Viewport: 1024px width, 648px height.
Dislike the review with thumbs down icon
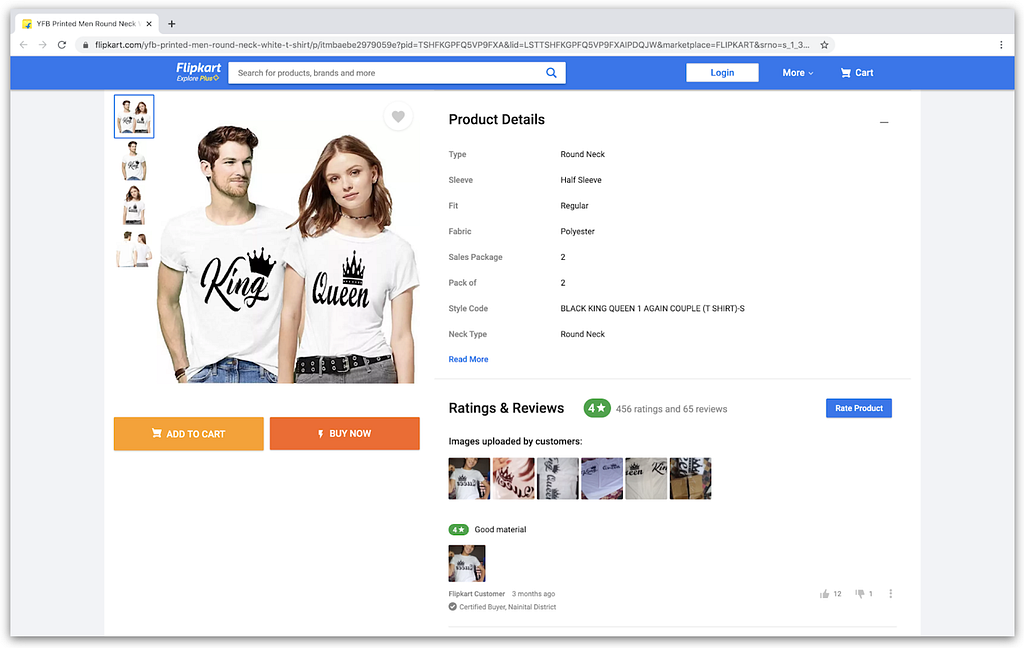click(859, 593)
